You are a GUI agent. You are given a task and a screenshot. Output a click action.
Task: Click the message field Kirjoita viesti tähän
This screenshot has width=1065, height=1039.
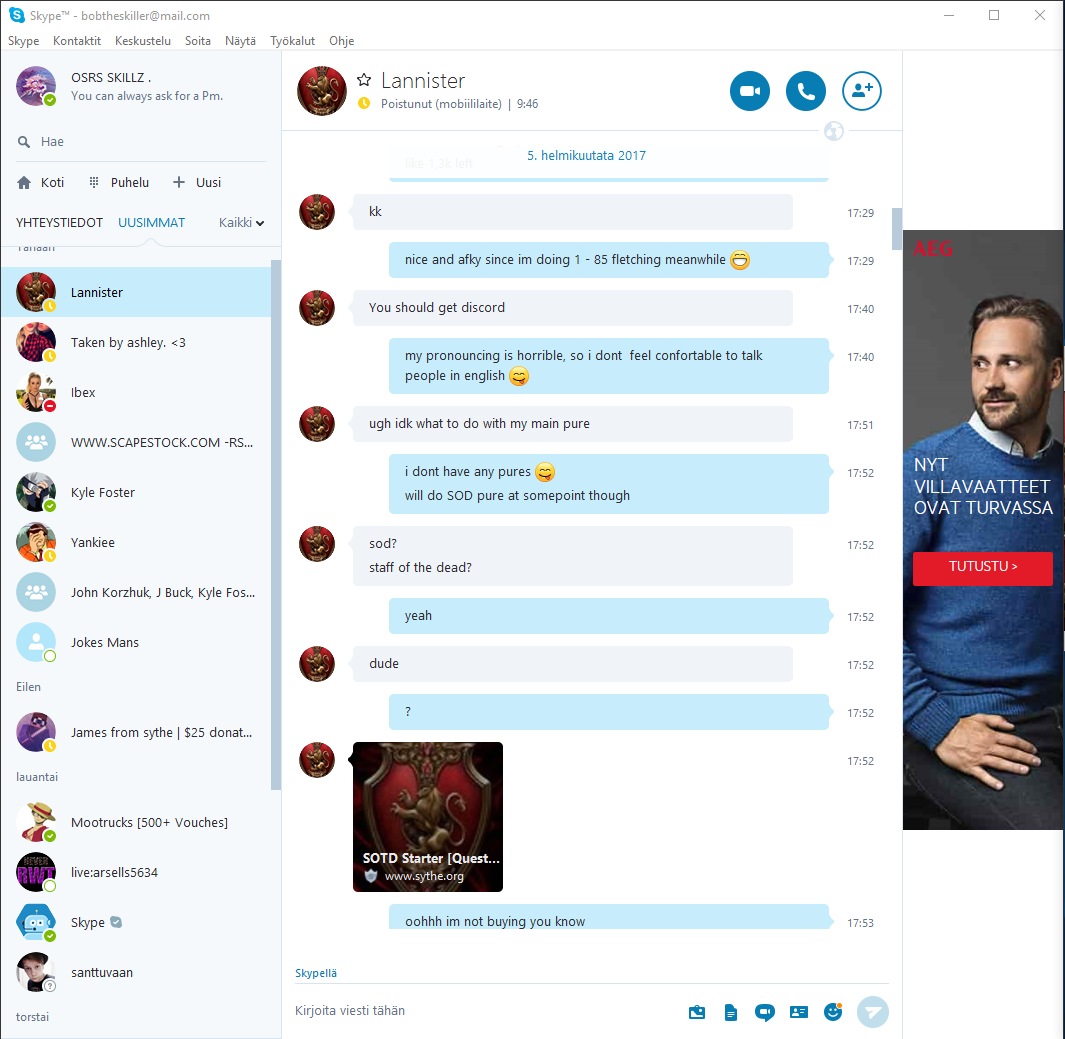tap(486, 1010)
